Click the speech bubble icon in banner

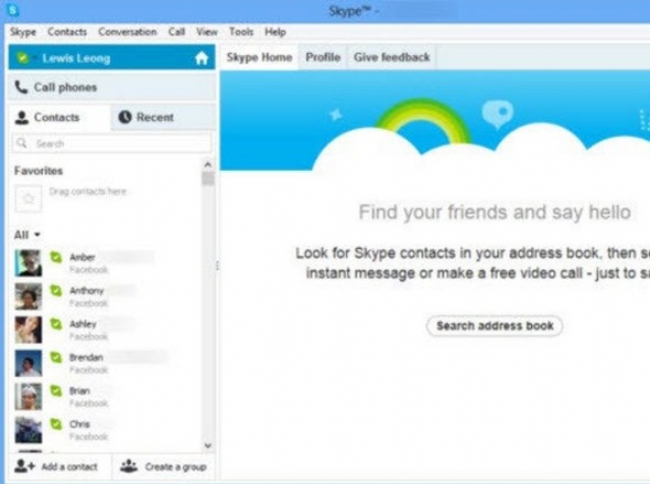496,114
